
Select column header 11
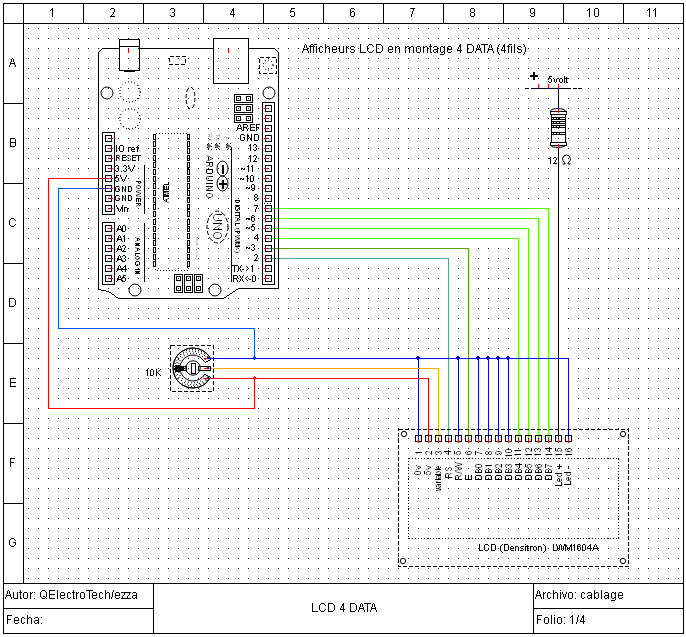click(x=653, y=13)
